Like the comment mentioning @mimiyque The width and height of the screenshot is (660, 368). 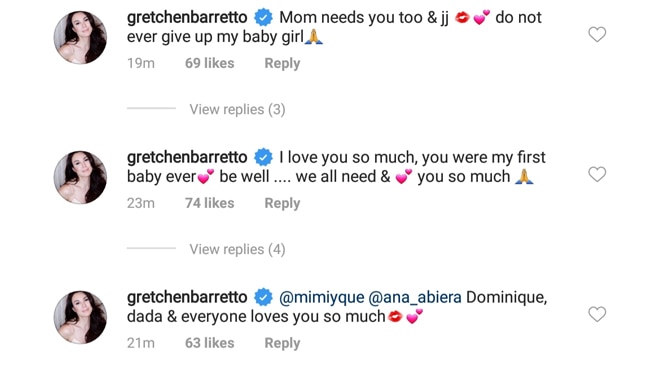click(x=597, y=314)
